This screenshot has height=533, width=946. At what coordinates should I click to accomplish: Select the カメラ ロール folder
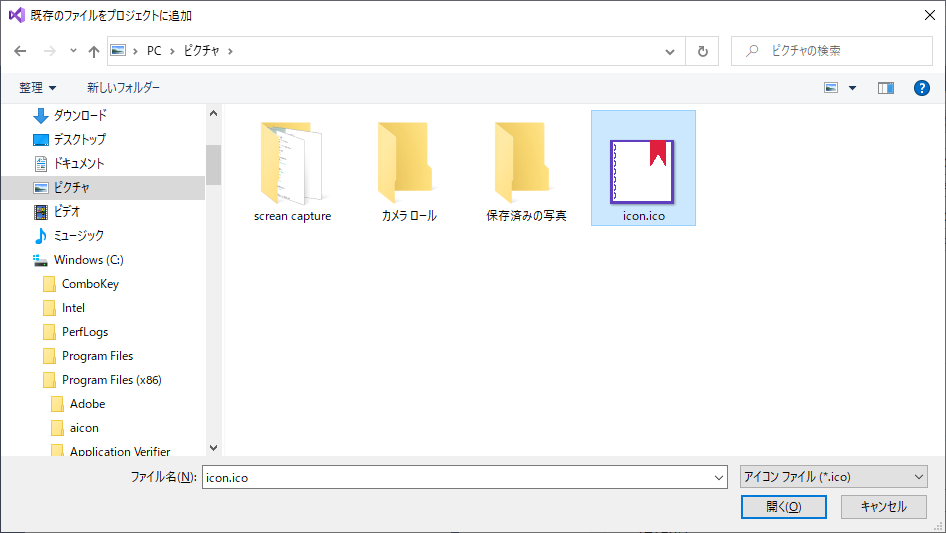click(409, 171)
